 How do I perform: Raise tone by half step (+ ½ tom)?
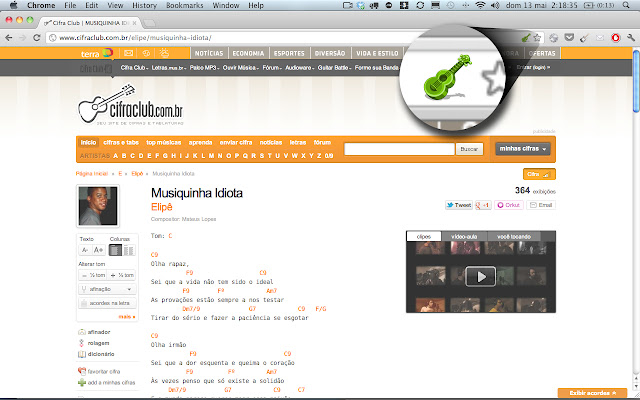(x=122, y=276)
